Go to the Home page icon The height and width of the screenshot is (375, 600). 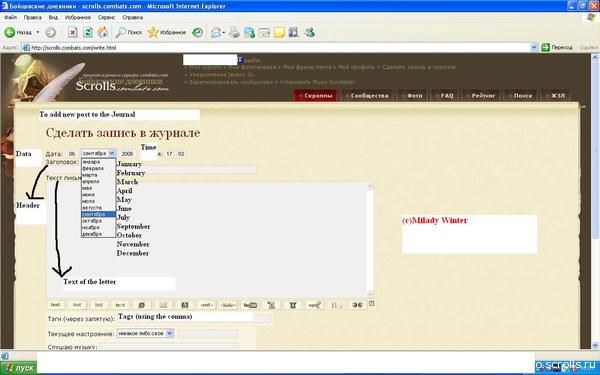click(x=103, y=33)
